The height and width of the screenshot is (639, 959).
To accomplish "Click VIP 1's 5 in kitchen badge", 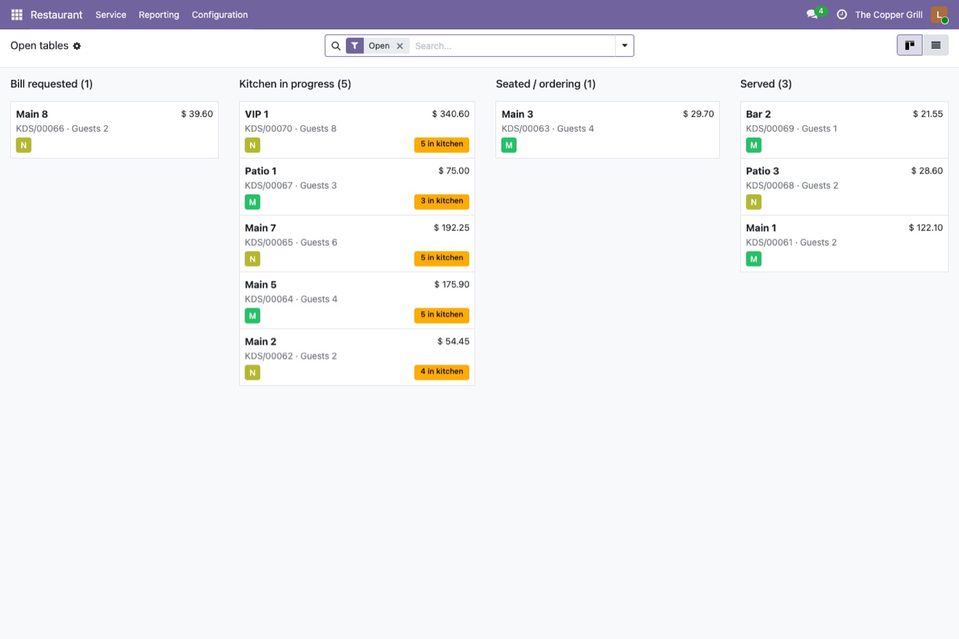I will [x=442, y=144].
